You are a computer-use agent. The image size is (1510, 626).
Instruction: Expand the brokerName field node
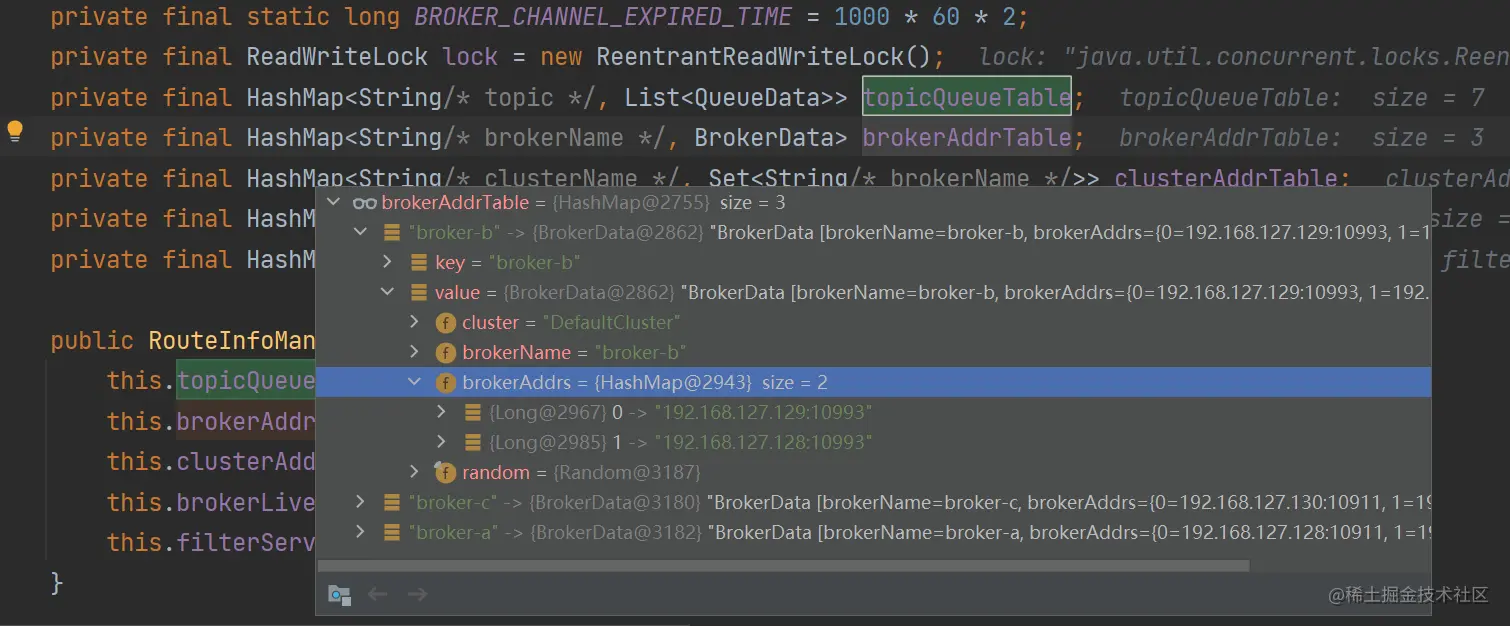(415, 353)
